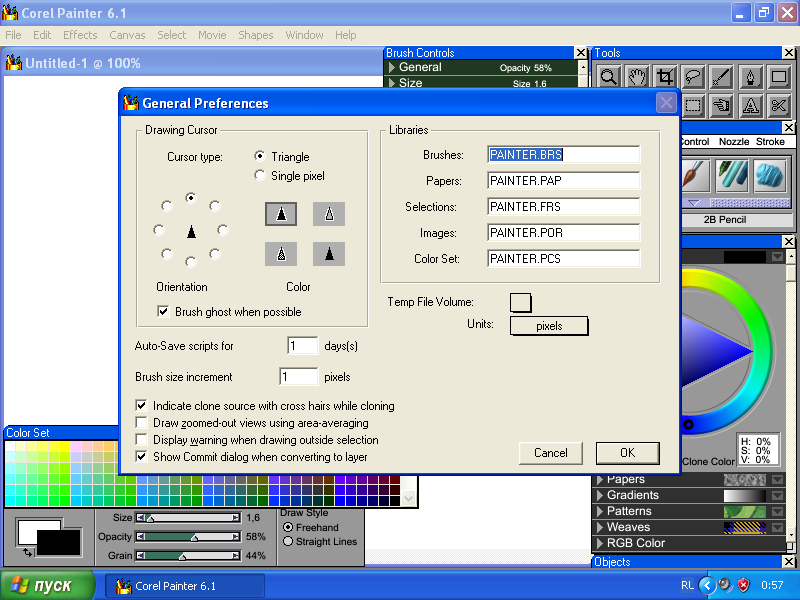Open the Effects menu
The image size is (800, 600).
tap(80, 35)
